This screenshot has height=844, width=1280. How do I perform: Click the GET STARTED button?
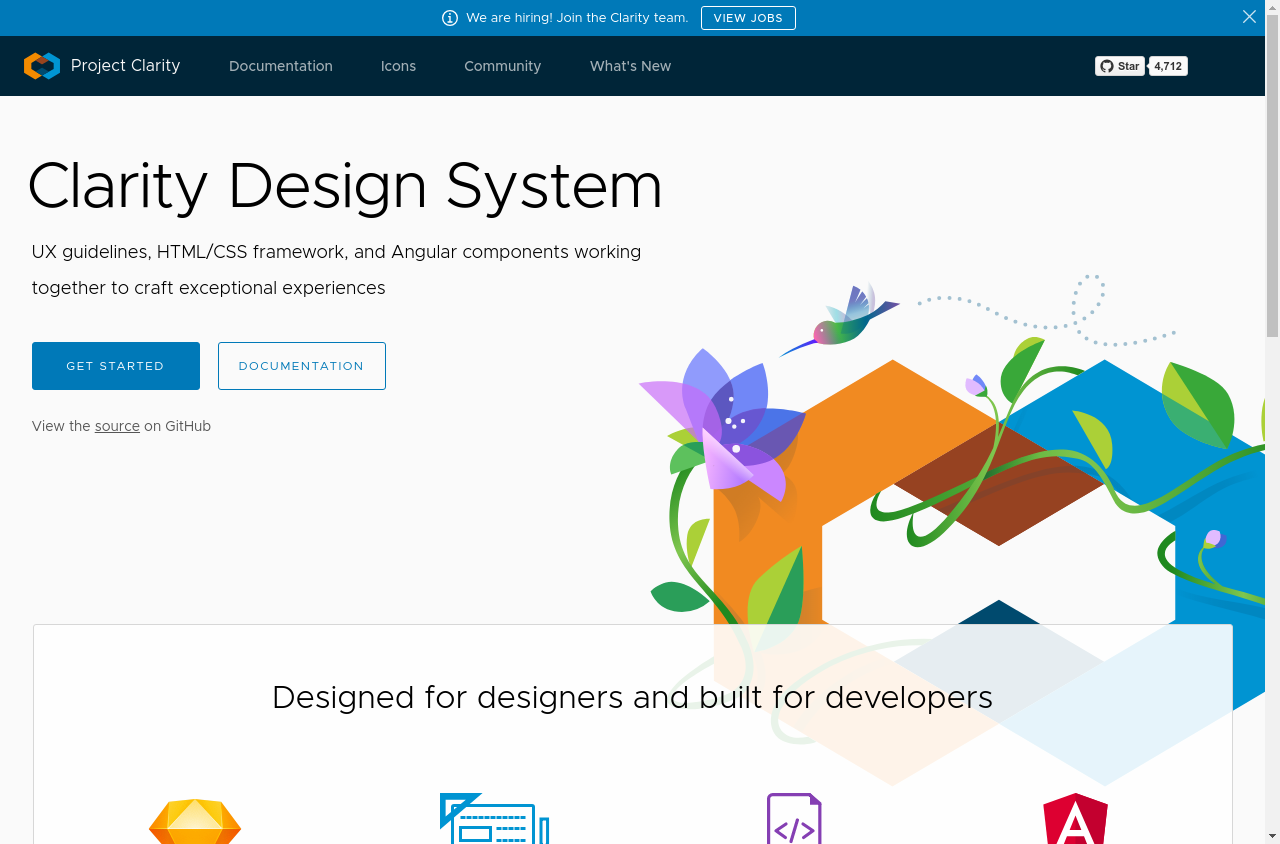coord(116,366)
